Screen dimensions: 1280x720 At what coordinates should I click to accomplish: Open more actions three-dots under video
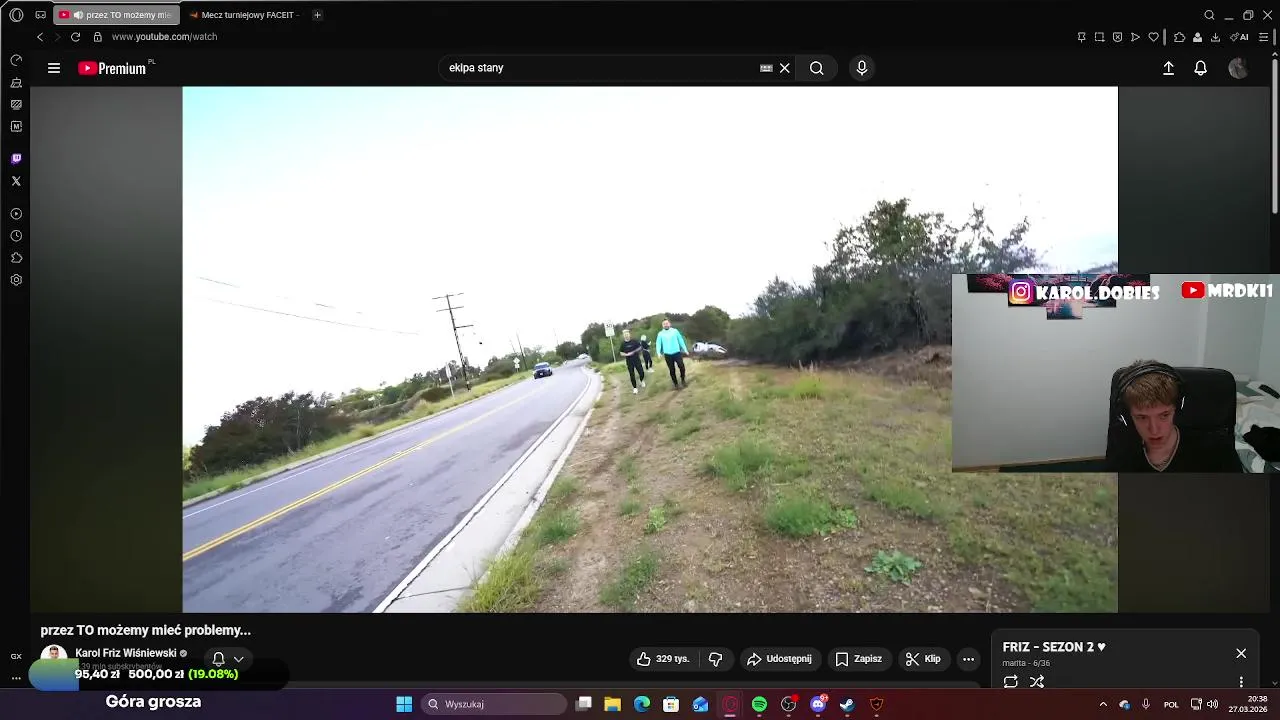tap(968, 659)
